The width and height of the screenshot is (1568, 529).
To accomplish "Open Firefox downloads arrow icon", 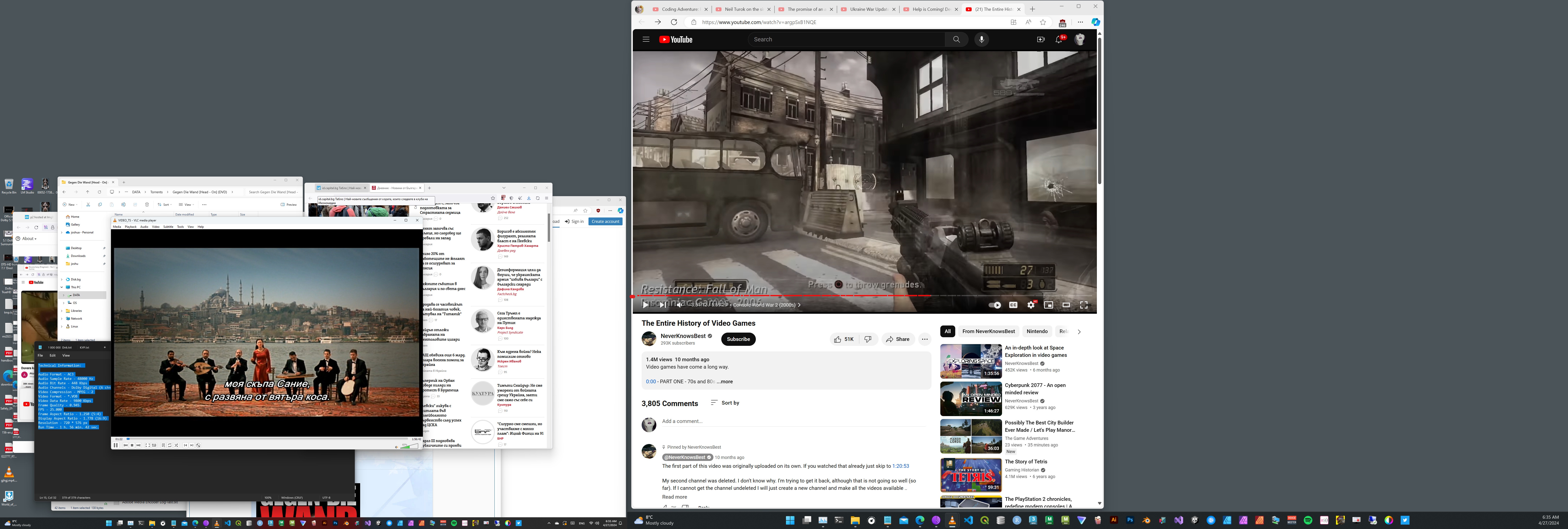I will [529, 198].
